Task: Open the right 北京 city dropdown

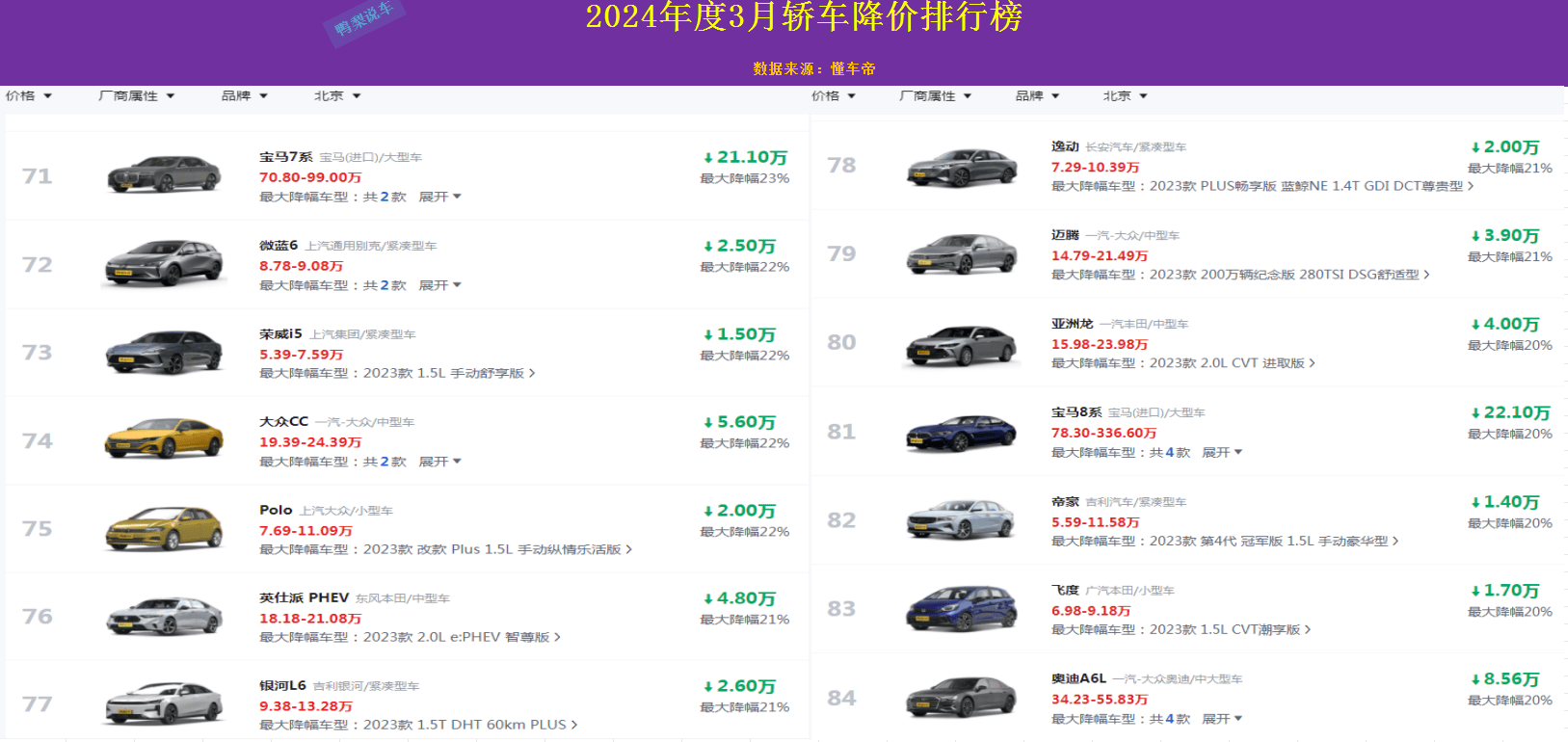Action: point(1125,96)
